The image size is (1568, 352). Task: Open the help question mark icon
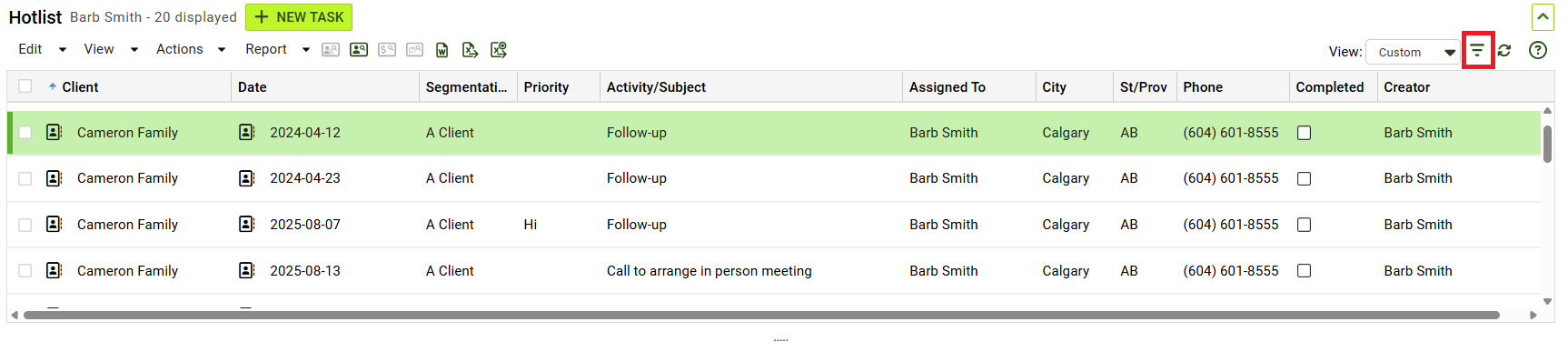(x=1538, y=51)
